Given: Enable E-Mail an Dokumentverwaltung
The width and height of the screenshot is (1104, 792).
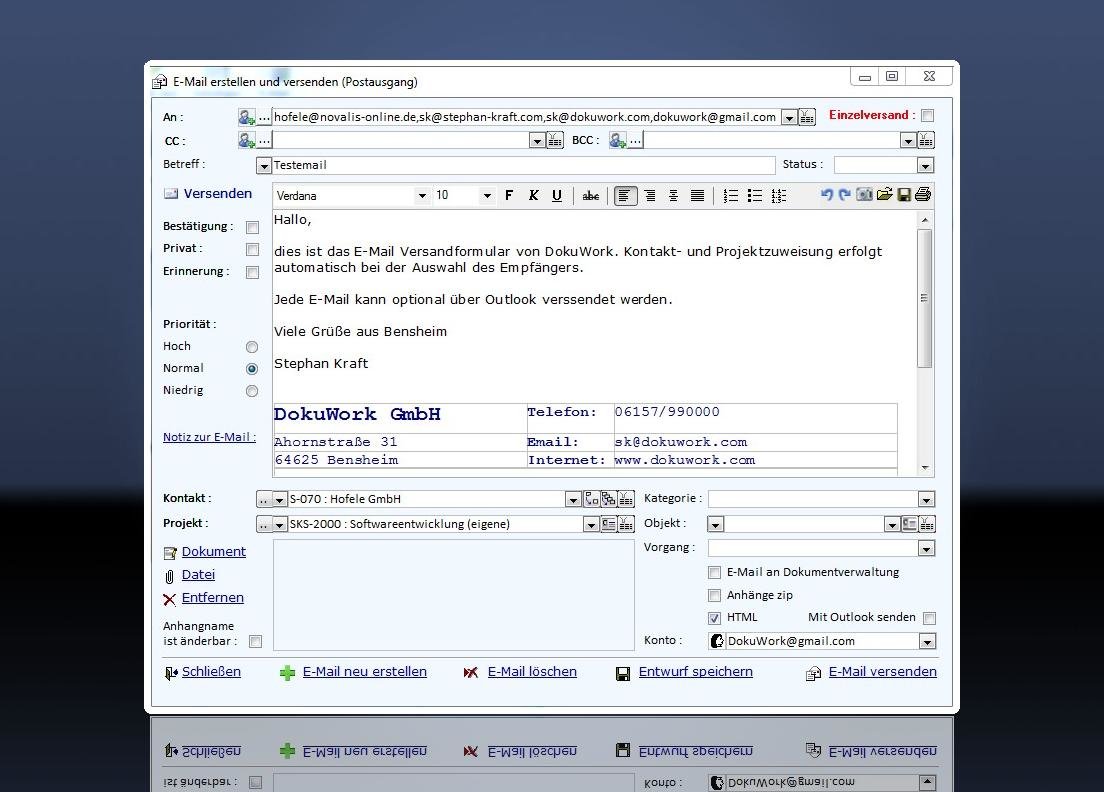Looking at the screenshot, I should pos(714,572).
